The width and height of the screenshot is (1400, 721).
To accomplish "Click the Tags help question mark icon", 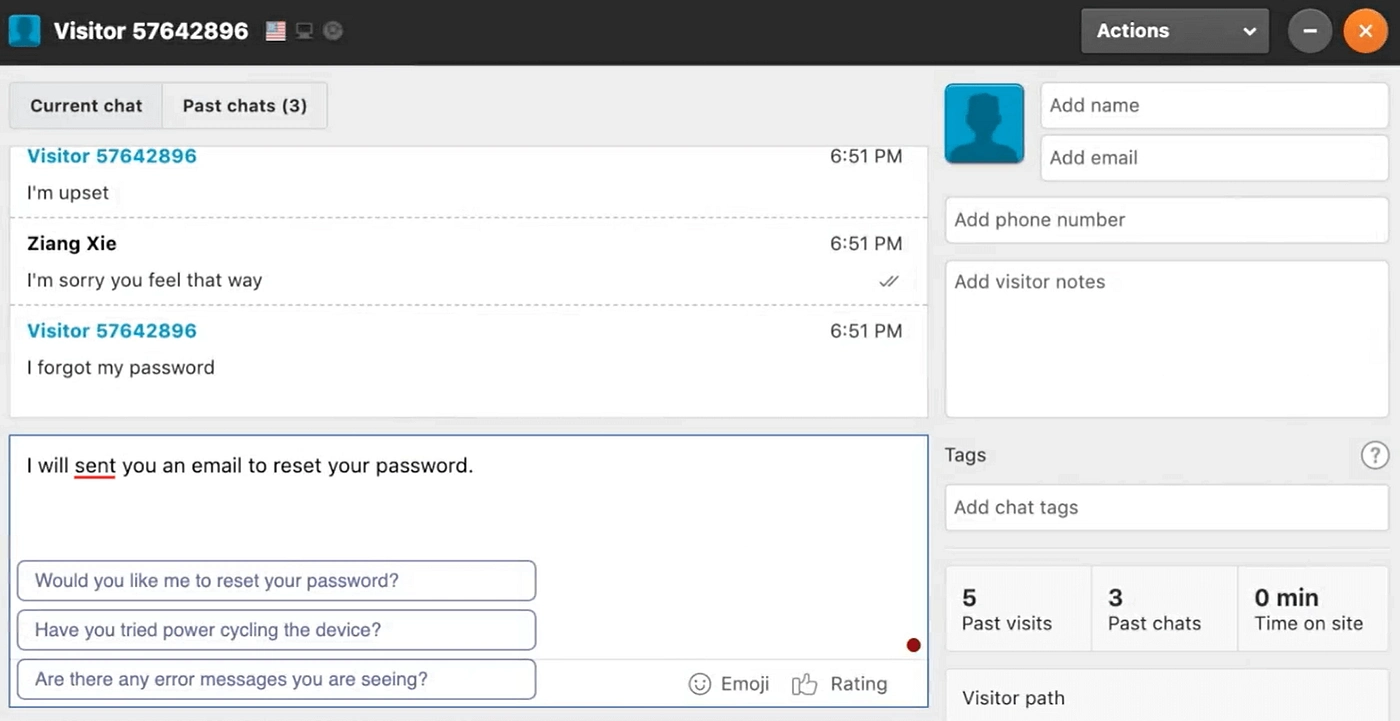I will pos(1375,455).
